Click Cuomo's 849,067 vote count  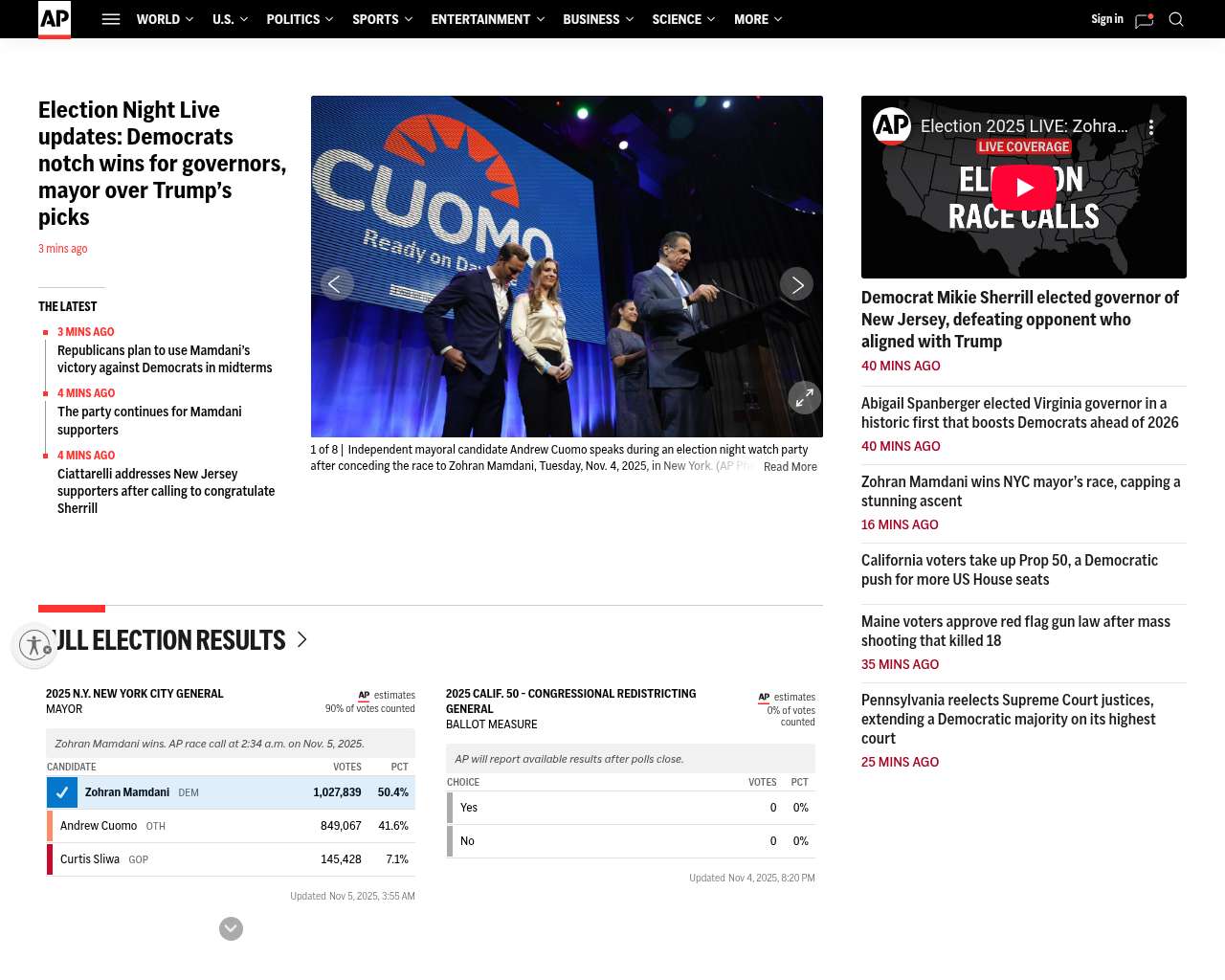tap(341, 826)
